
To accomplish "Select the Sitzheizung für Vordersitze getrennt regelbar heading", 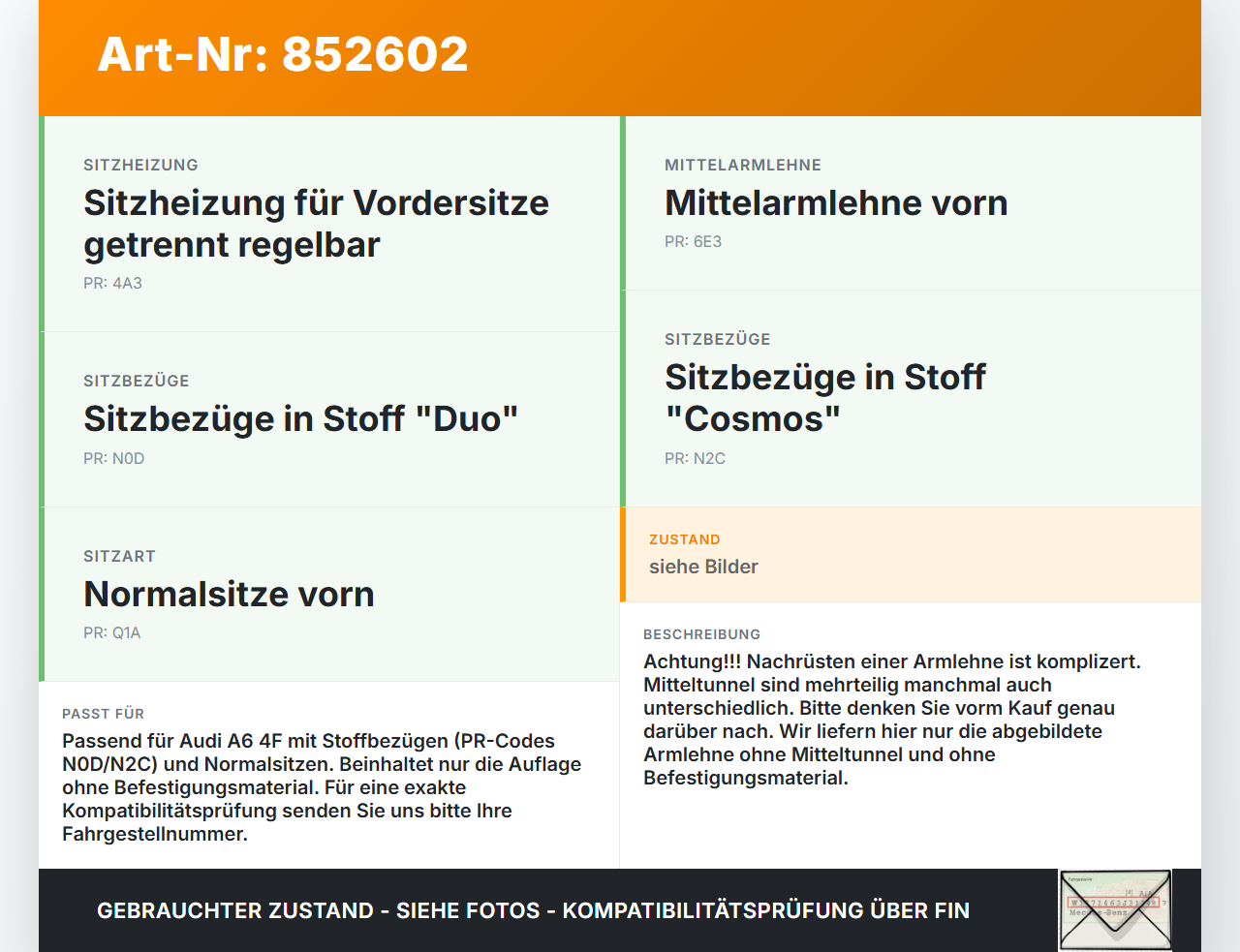I will [x=316, y=224].
